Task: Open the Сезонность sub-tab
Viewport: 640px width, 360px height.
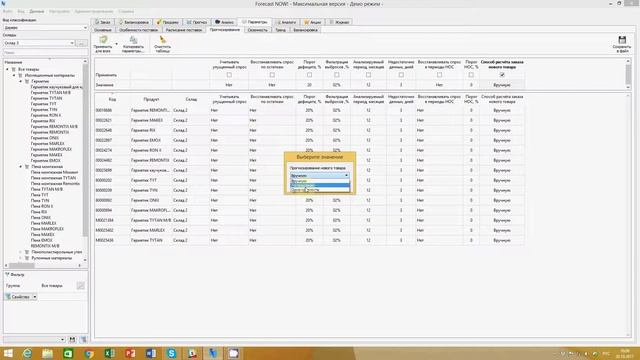Action: (258, 30)
